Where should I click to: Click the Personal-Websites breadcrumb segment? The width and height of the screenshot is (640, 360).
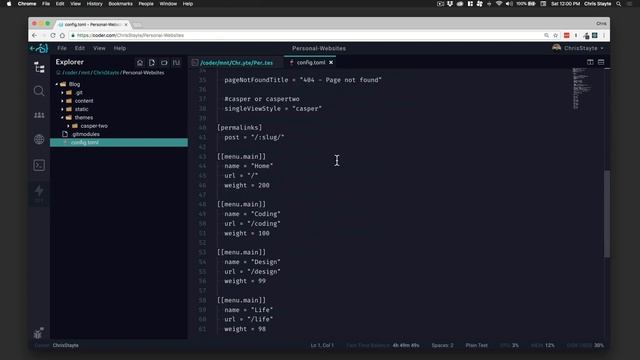click(143, 73)
